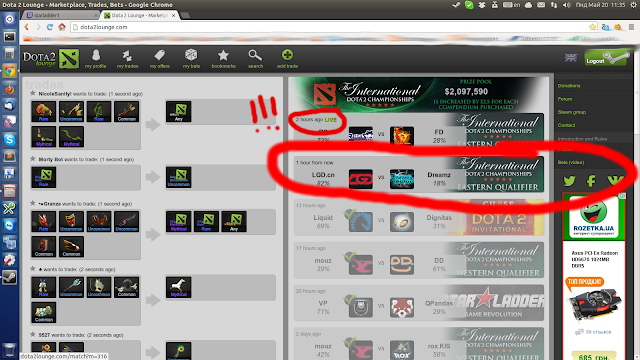The width and height of the screenshot is (640, 360).
Task: Click the Any item NicoleSanity wants
Action: [178, 111]
